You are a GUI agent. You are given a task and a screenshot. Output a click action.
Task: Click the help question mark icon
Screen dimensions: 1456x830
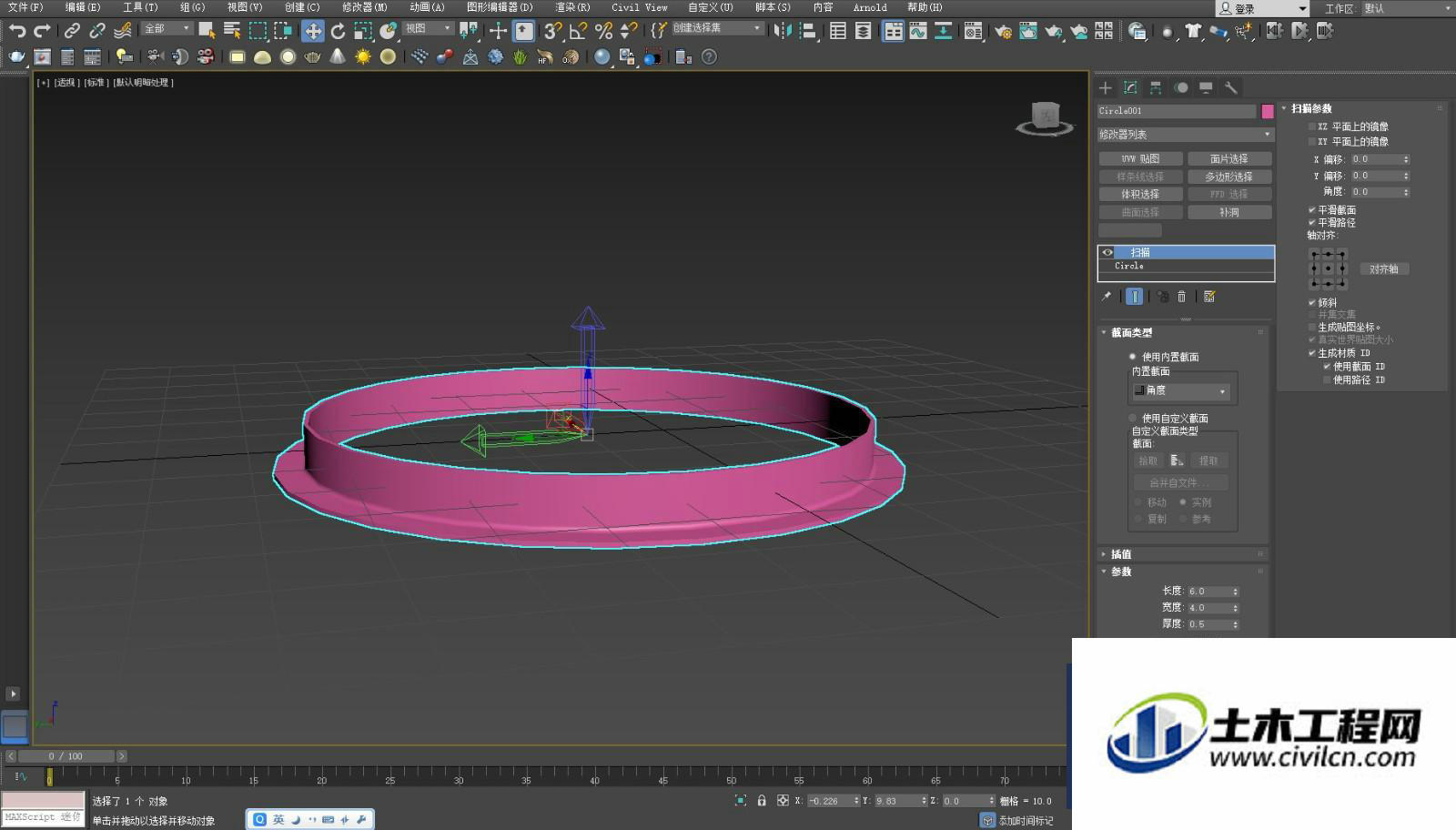(709, 56)
